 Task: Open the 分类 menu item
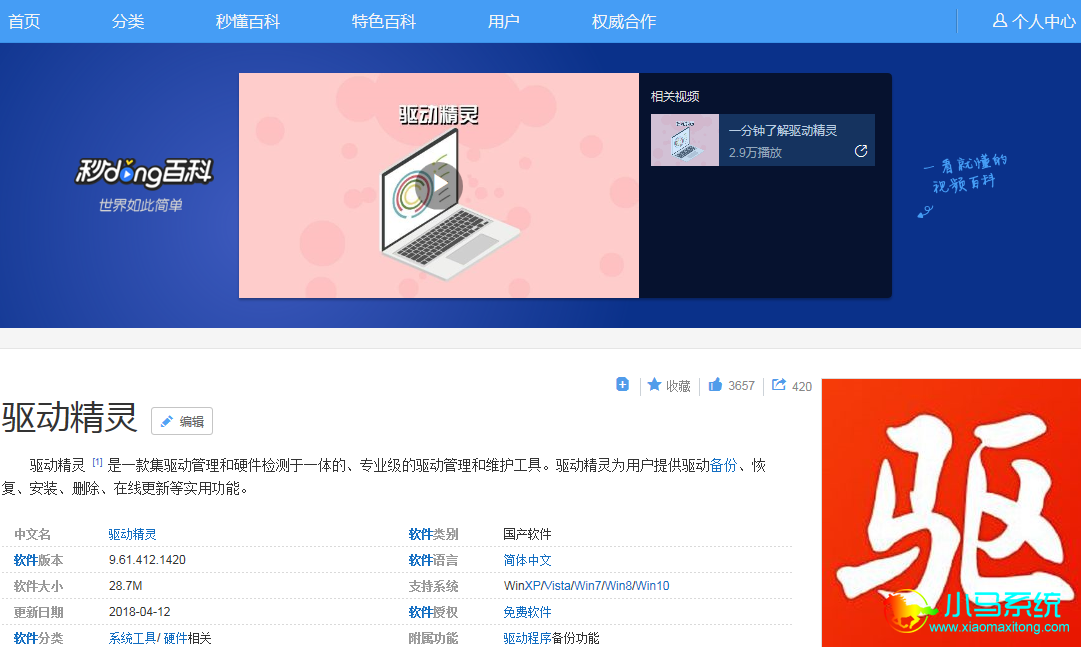128,21
